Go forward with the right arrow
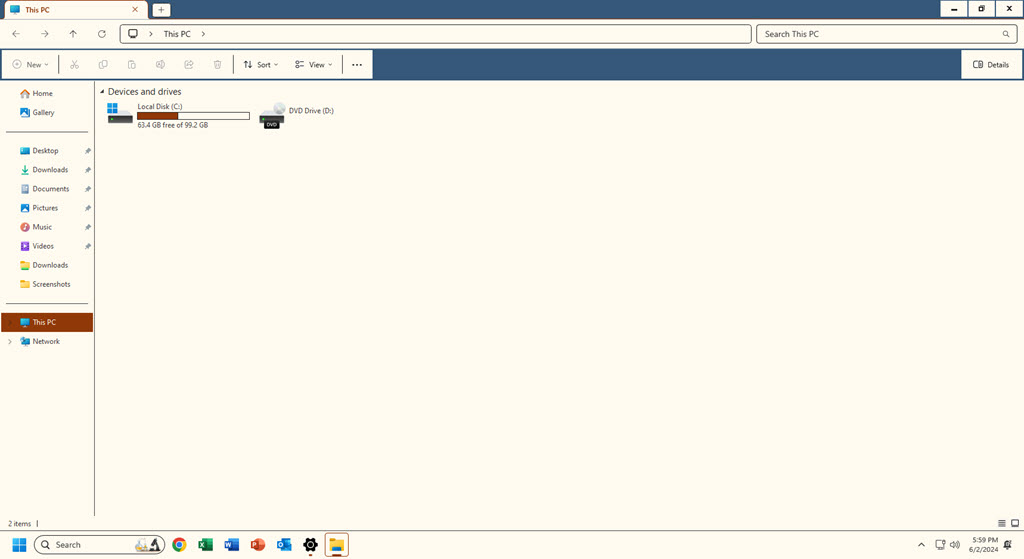This screenshot has height=559, width=1024. click(x=44, y=34)
